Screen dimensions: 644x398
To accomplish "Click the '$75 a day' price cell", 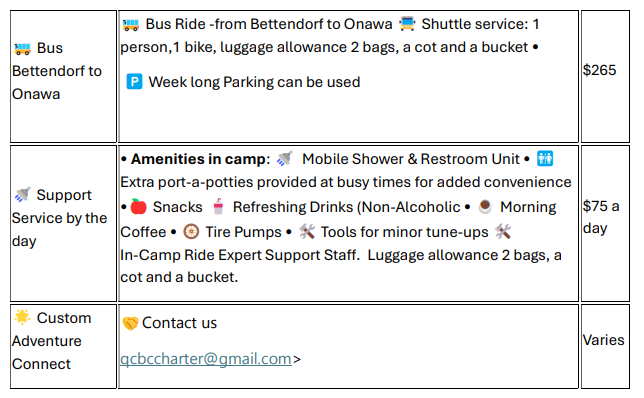I will (x=605, y=223).
